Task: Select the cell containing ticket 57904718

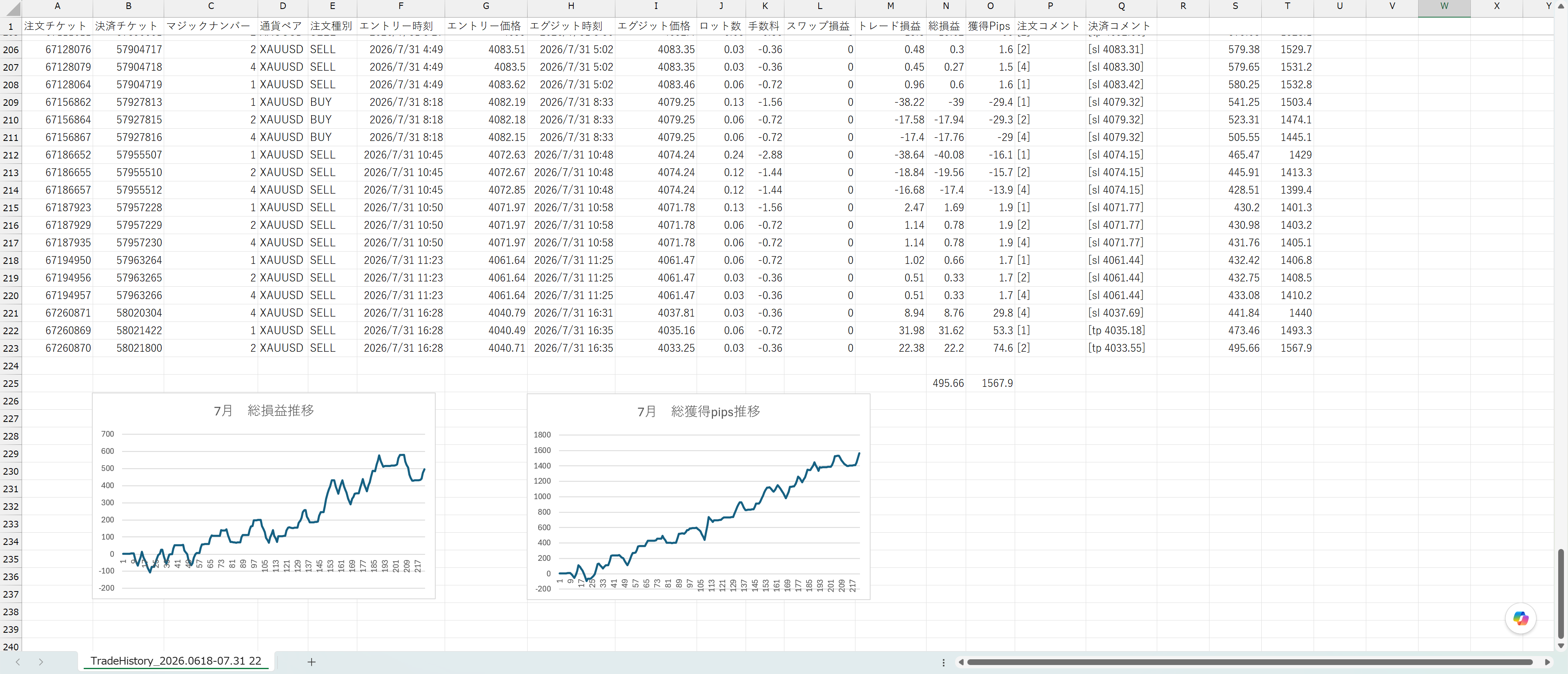Action: 129,67
